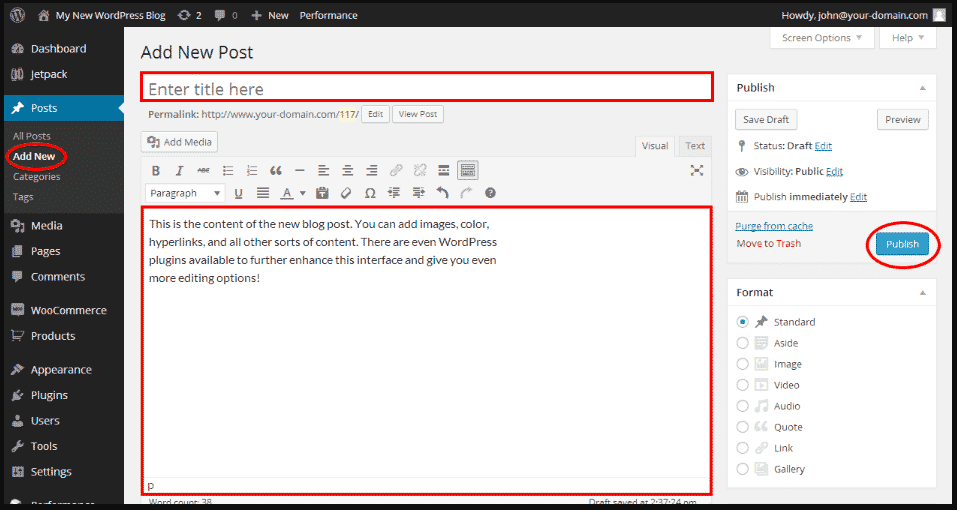The width and height of the screenshot is (957, 510).
Task: Insert a hyperlink with the link icon
Action: click(395, 171)
